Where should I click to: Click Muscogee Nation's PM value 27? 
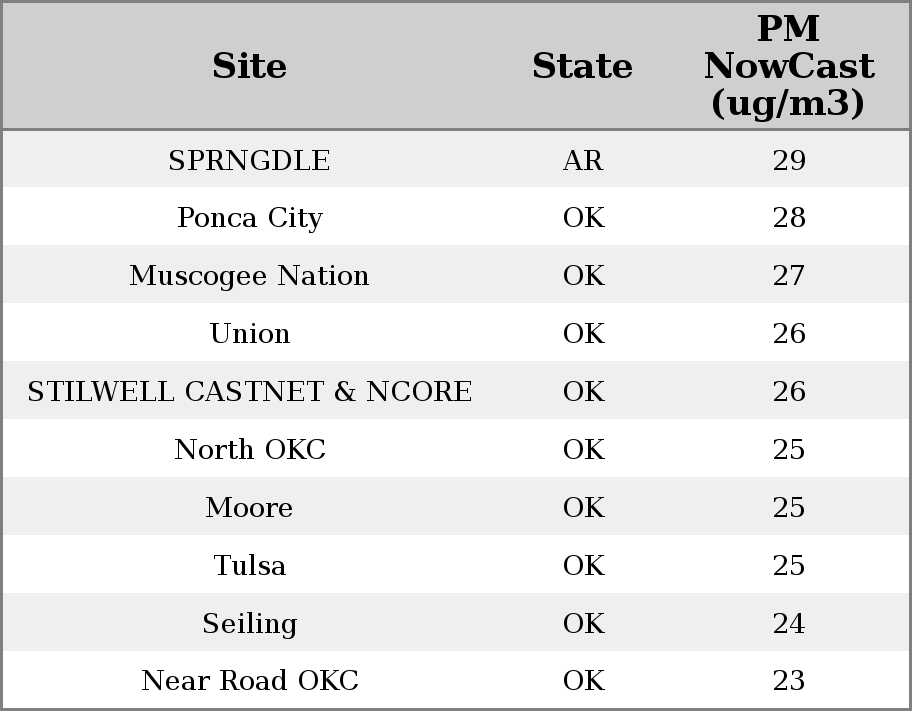[789, 276]
